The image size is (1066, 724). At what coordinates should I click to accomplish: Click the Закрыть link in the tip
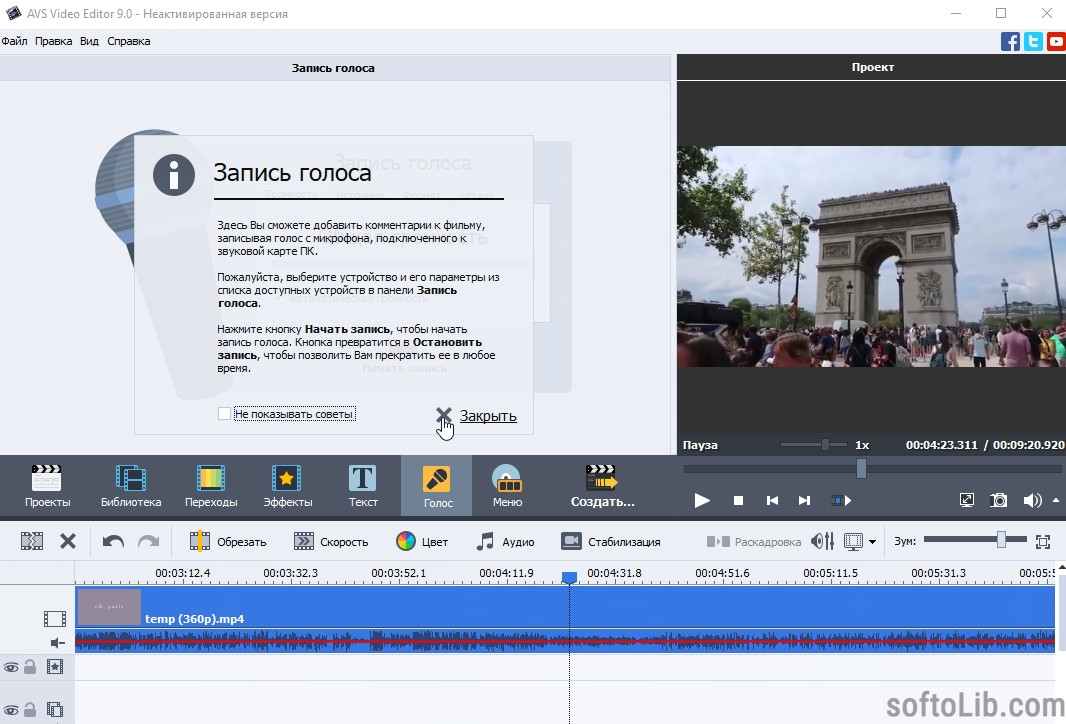coord(488,415)
